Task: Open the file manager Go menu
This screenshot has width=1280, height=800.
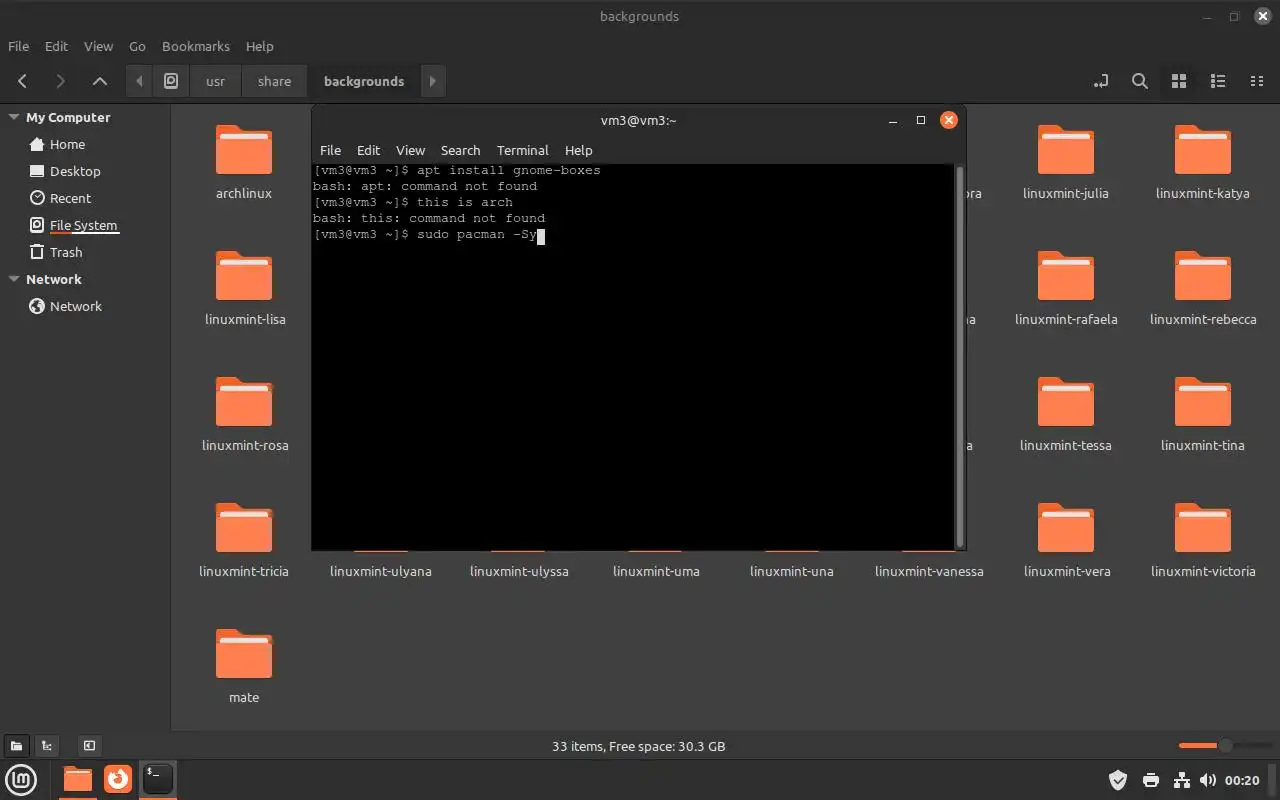Action: 137,46
